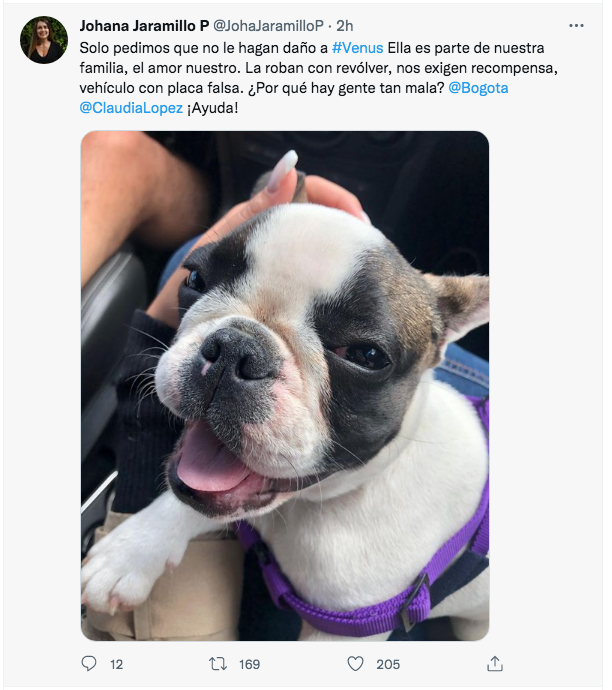
Task: Click the share upload icon
Action: [495, 664]
